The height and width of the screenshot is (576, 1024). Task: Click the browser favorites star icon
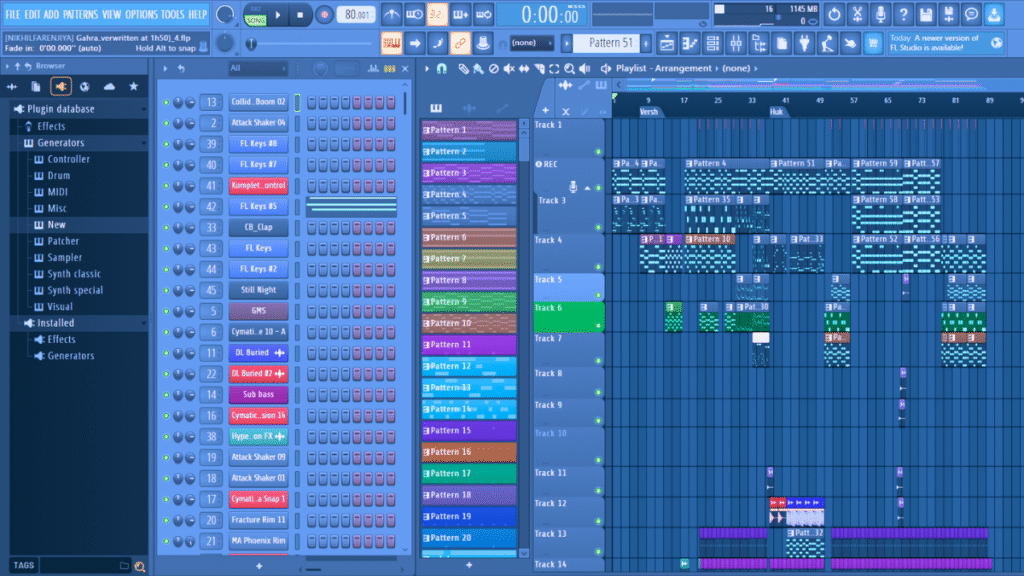[x=133, y=86]
